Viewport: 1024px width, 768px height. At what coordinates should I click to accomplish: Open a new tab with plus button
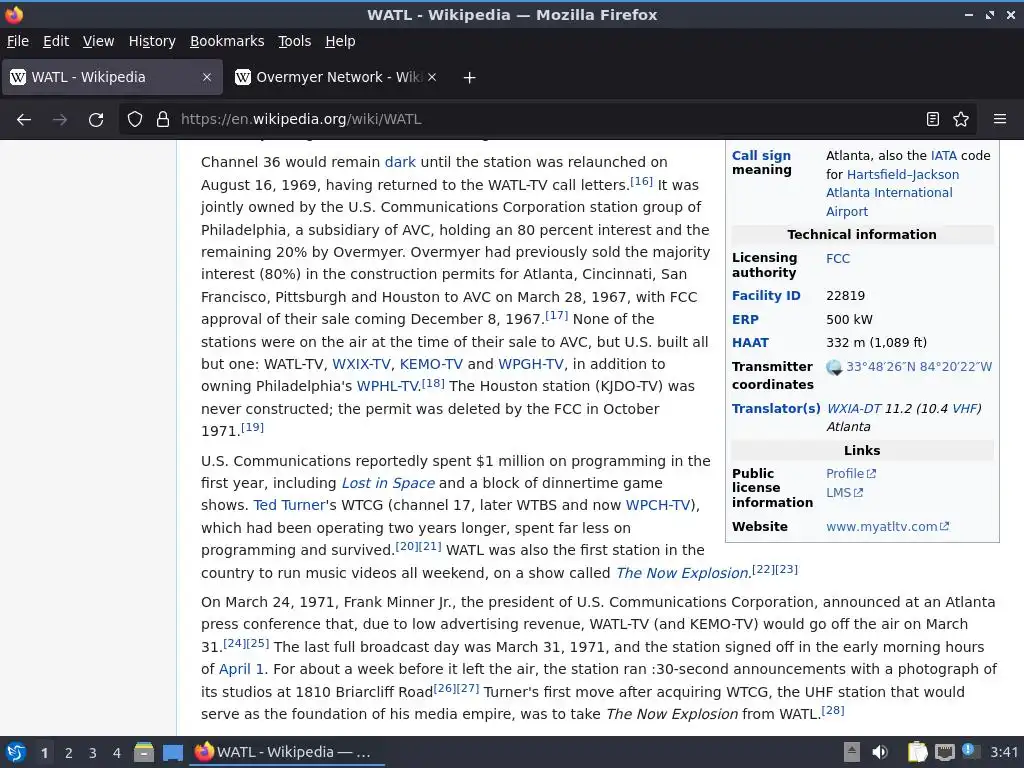[469, 78]
